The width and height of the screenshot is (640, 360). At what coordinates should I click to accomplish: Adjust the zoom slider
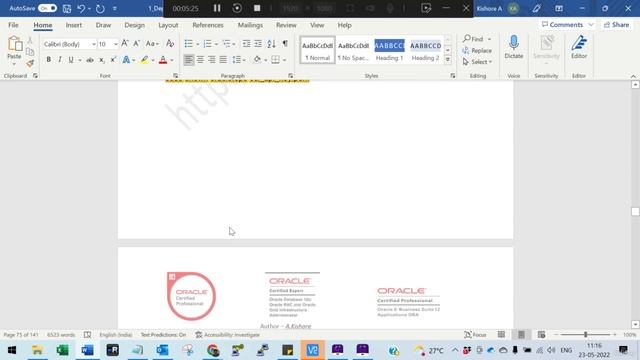coord(585,335)
